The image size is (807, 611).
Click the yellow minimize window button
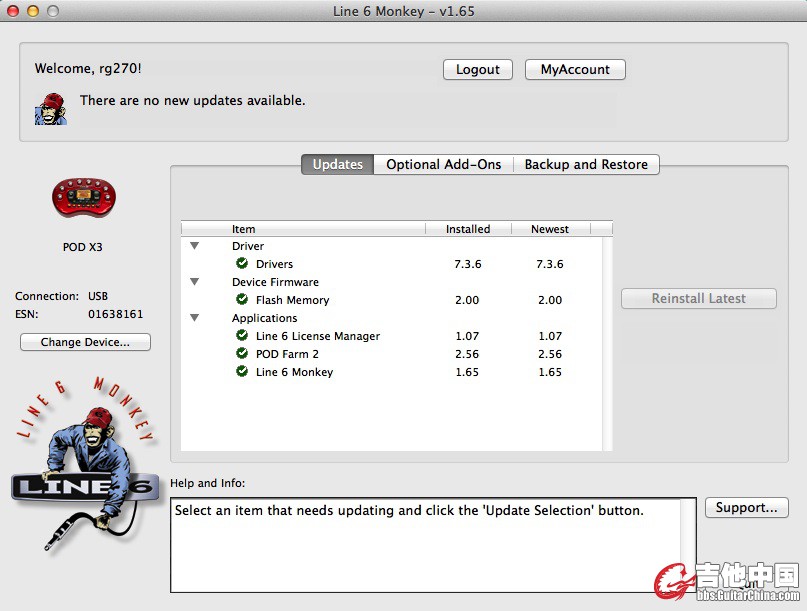33,11
